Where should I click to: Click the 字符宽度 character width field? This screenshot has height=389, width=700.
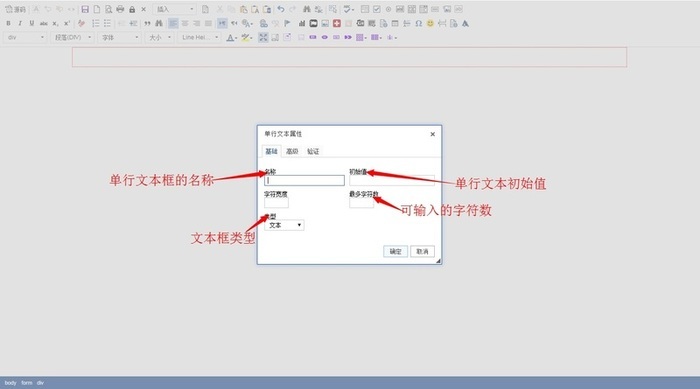click(x=276, y=203)
